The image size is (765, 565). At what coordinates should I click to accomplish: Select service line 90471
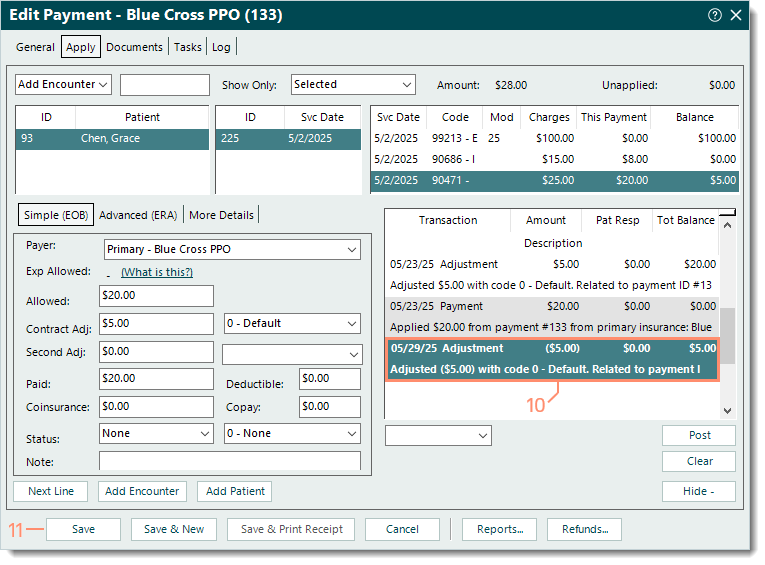[x=554, y=181]
